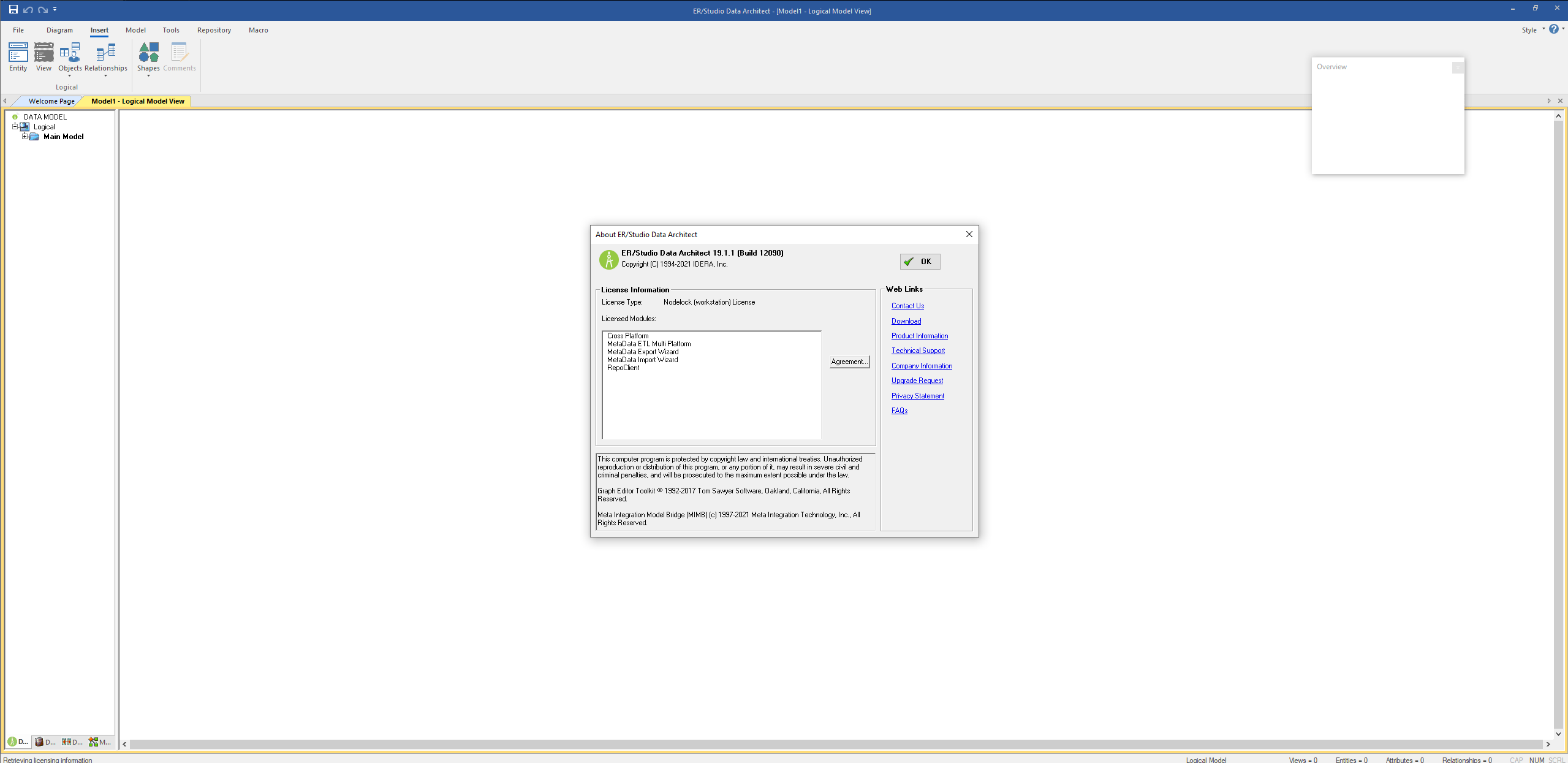Click the Logical model computer icon

[25, 126]
